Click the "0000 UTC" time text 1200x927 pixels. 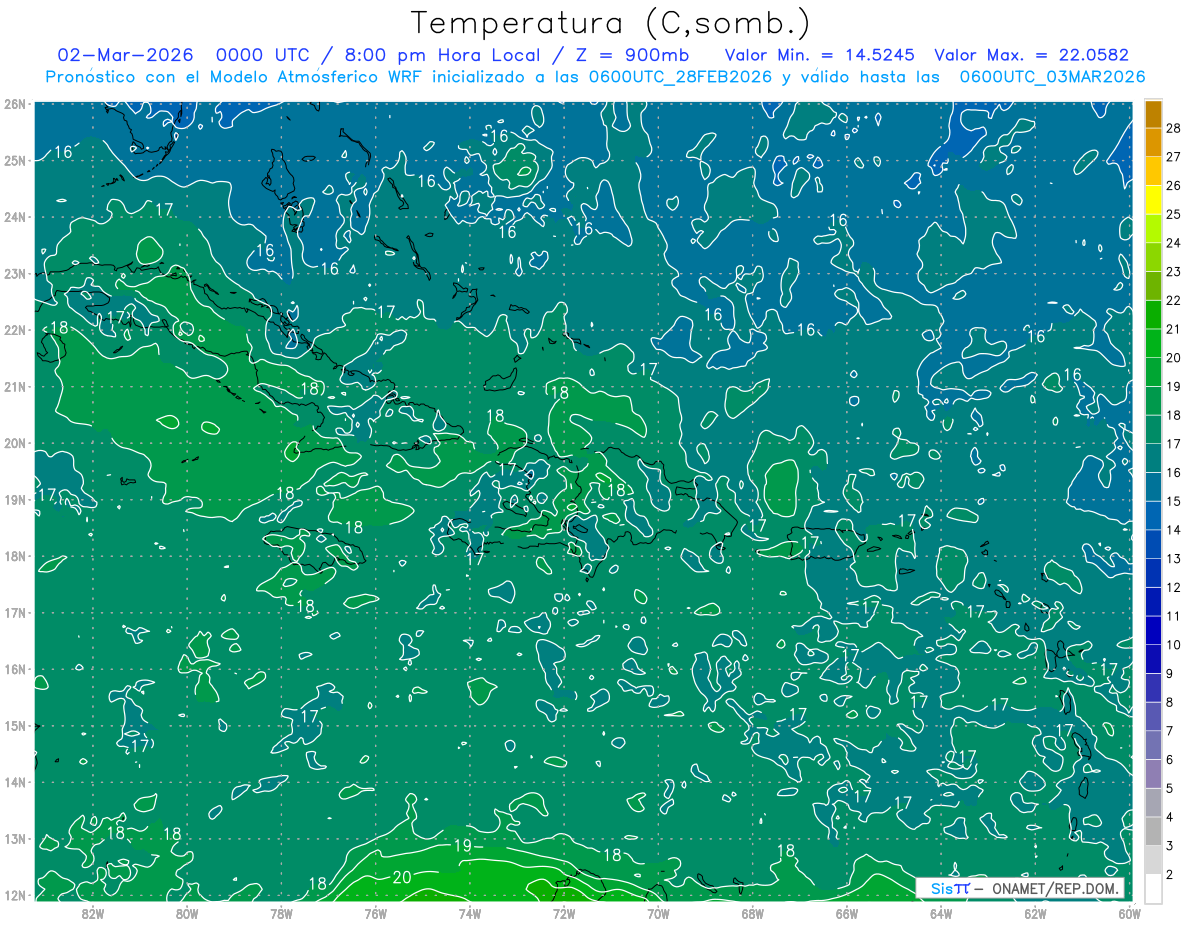pyautogui.click(x=264, y=55)
